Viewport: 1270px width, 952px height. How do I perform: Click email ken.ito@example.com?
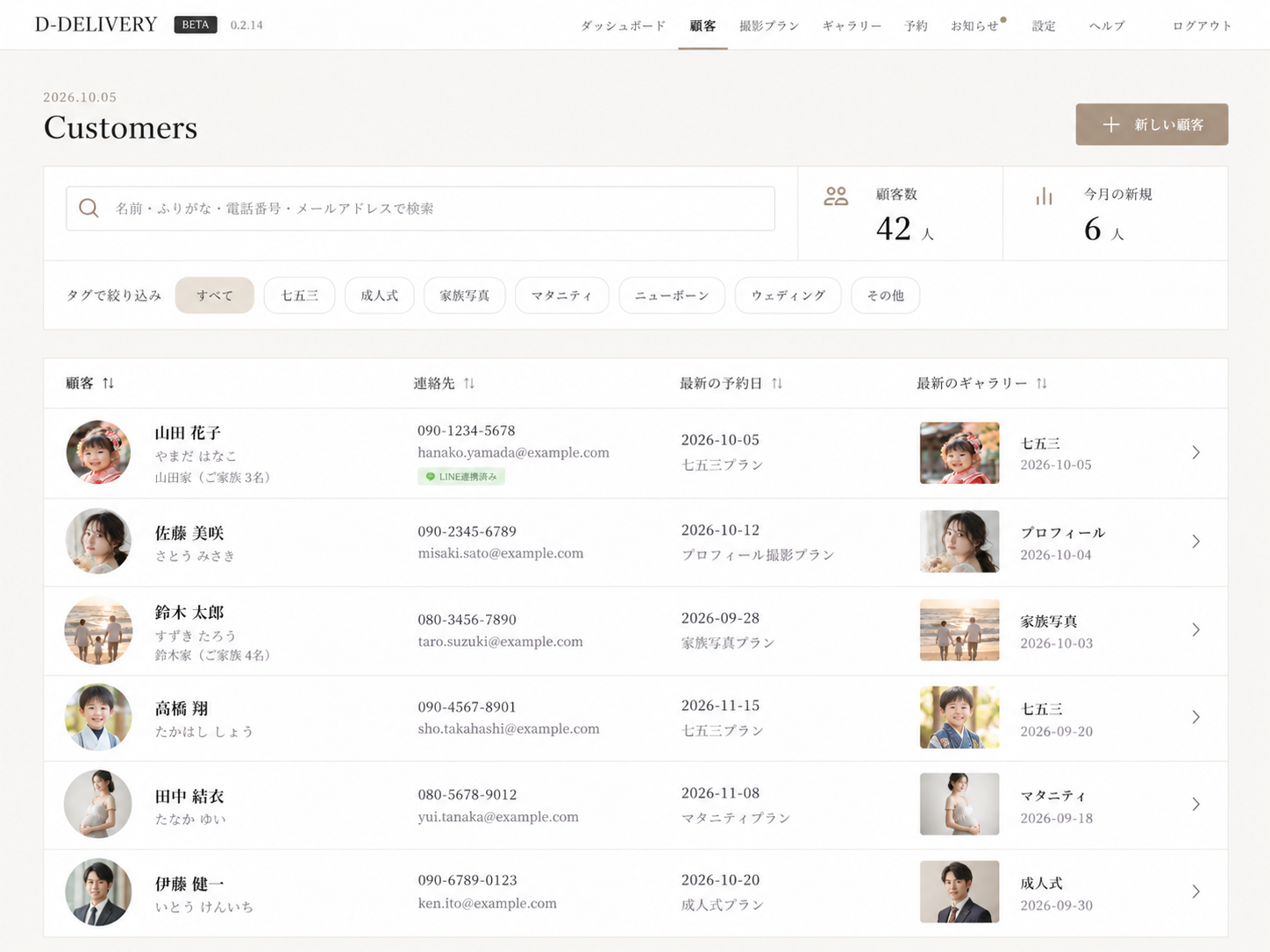point(487,903)
